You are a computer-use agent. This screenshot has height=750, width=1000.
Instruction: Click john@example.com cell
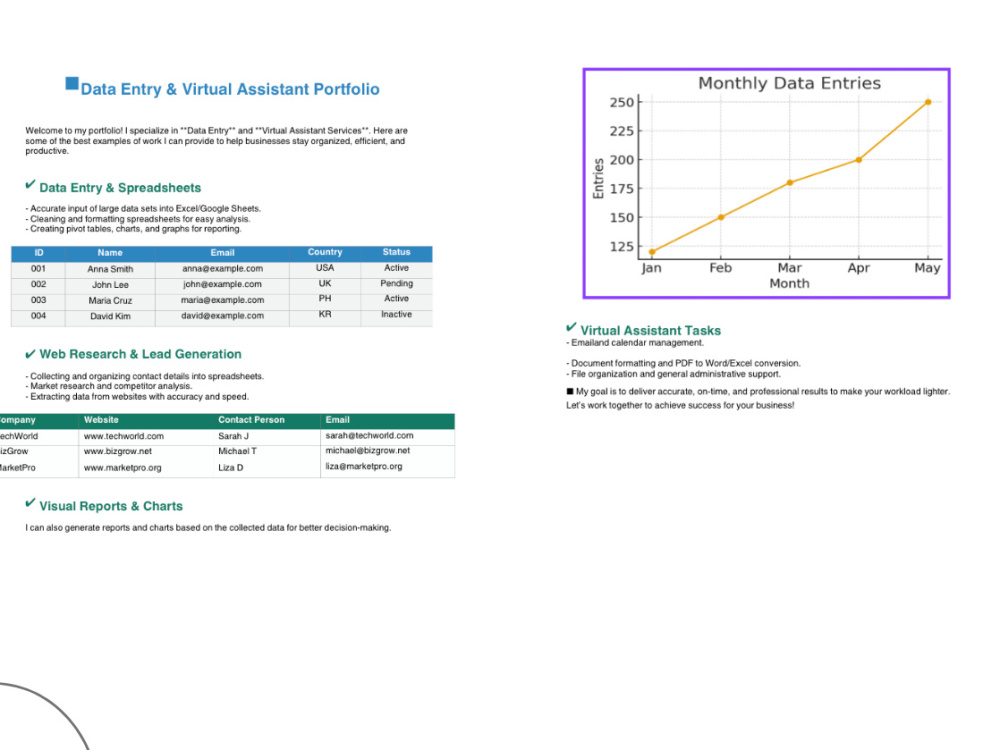click(x=222, y=284)
